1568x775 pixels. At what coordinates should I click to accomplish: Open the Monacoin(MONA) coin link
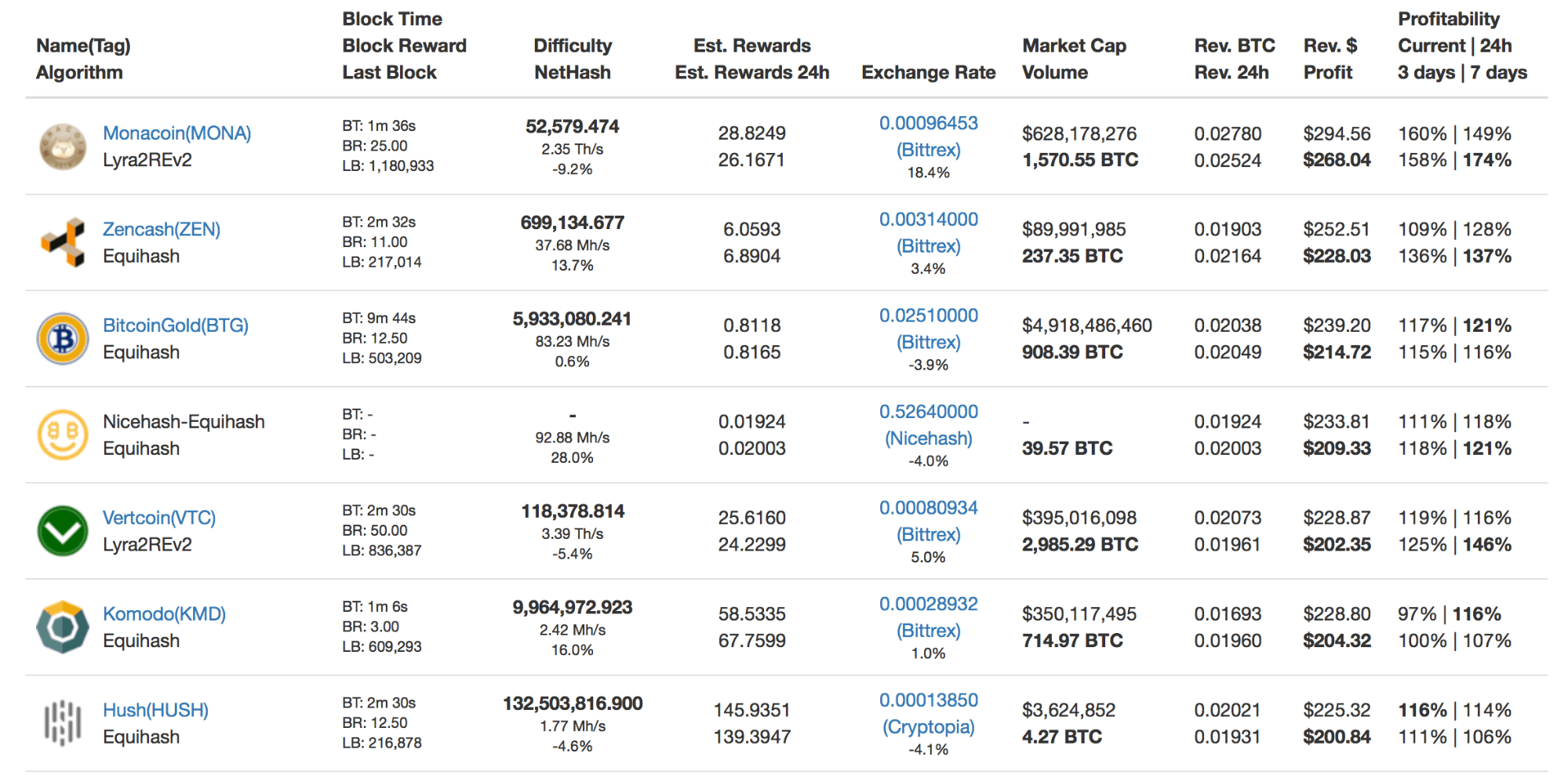click(x=176, y=133)
